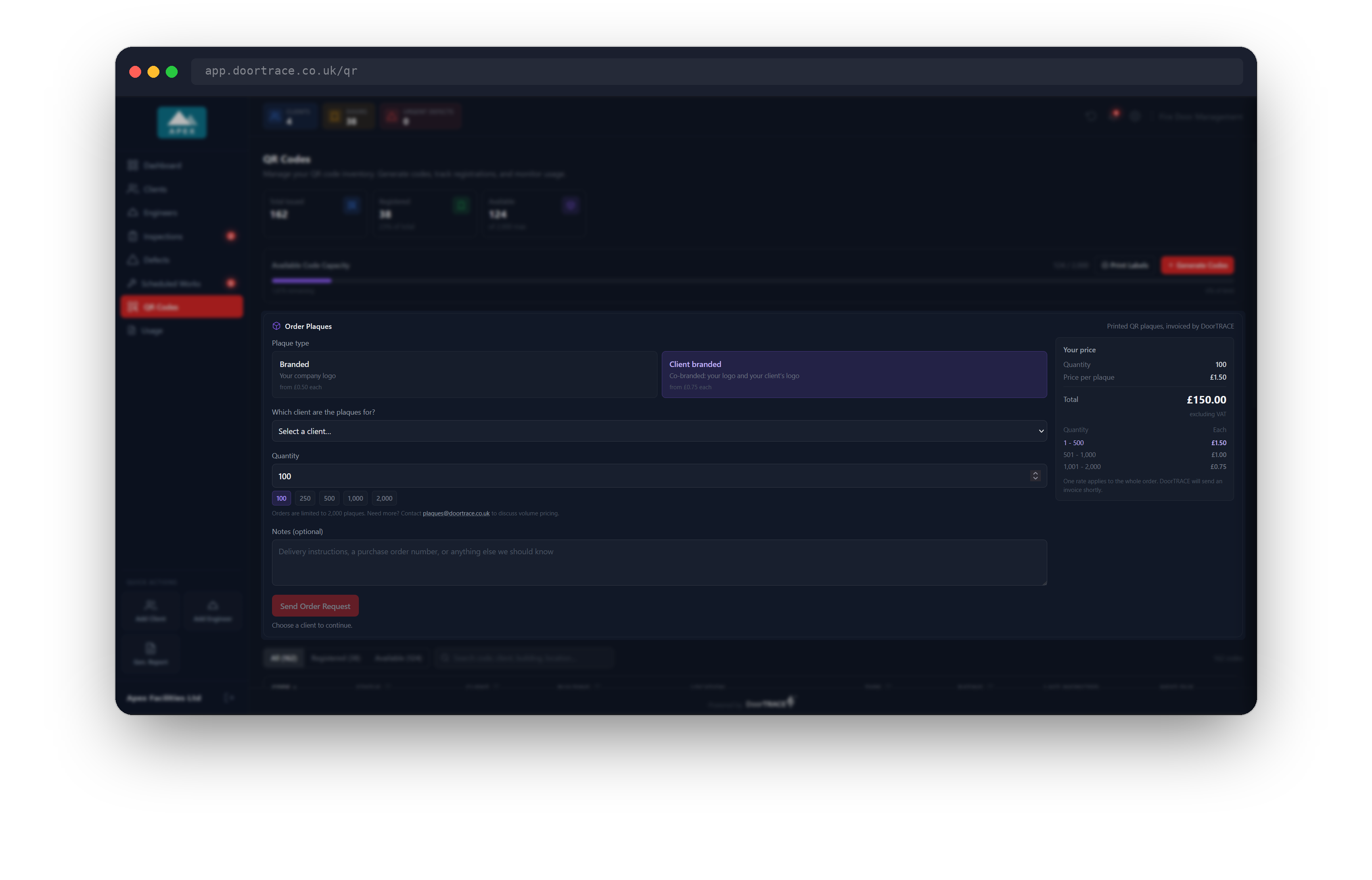Click the Your price heading

pyautogui.click(x=1079, y=350)
